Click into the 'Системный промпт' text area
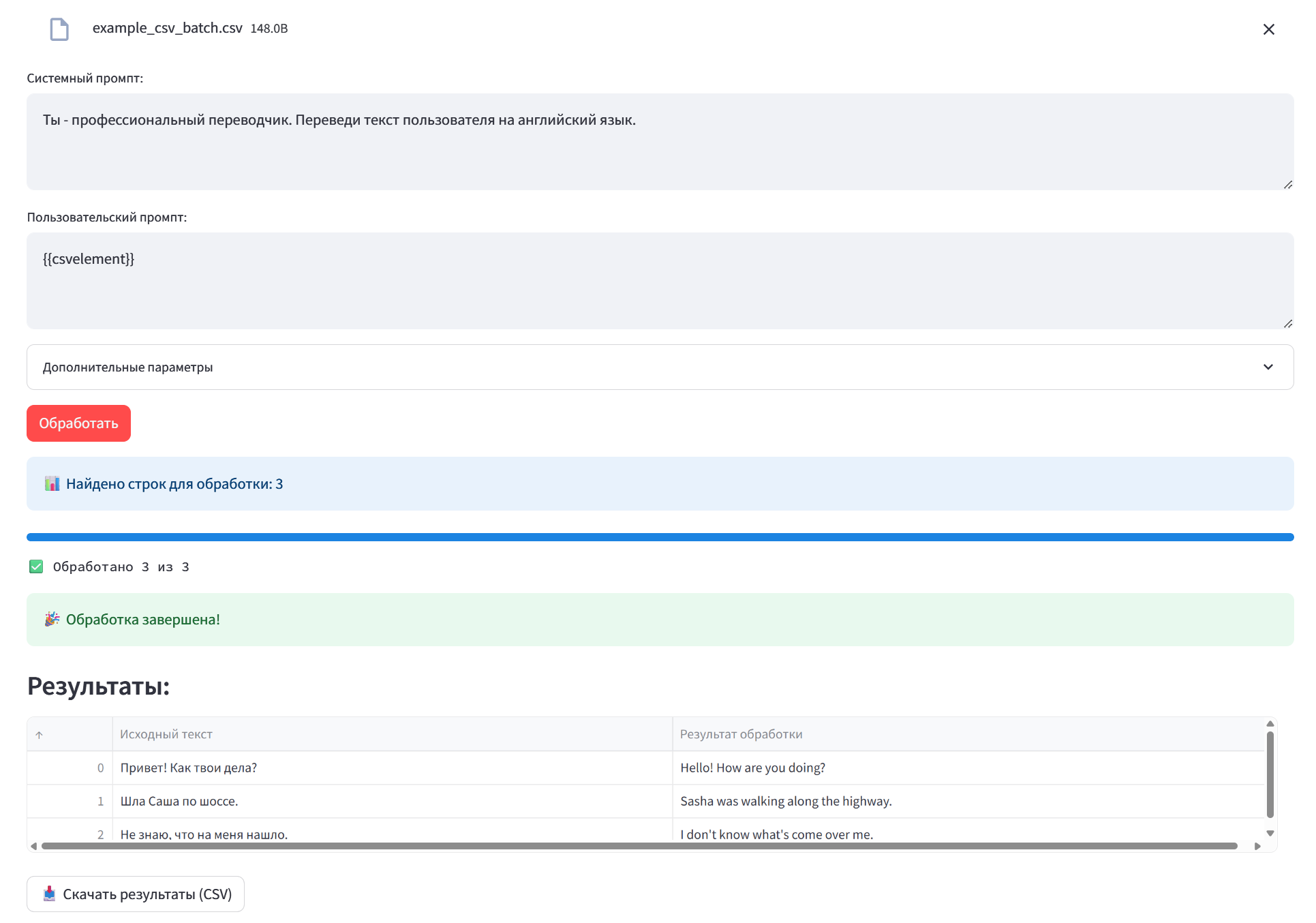The height and width of the screenshot is (923, 1316). (x=660, y=142)
